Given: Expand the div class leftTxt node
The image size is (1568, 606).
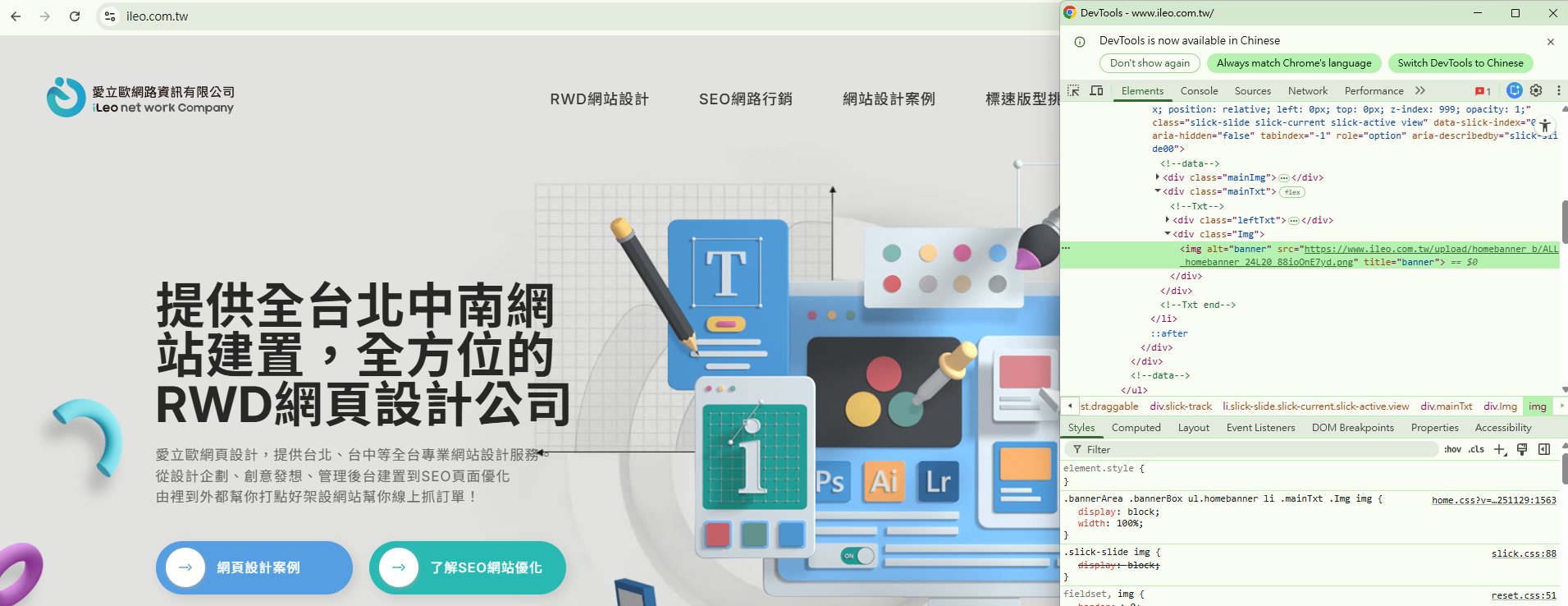Looking at the screenshot, I should tap(1168, 220).
